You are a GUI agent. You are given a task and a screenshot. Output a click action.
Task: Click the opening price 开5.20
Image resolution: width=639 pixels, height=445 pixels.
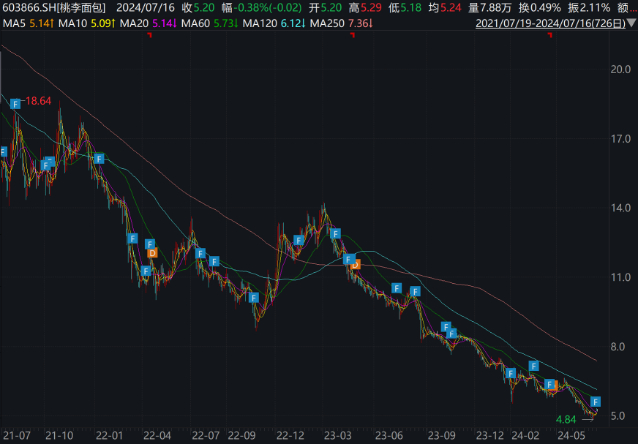pyautogui.click(x=325, y=7)
